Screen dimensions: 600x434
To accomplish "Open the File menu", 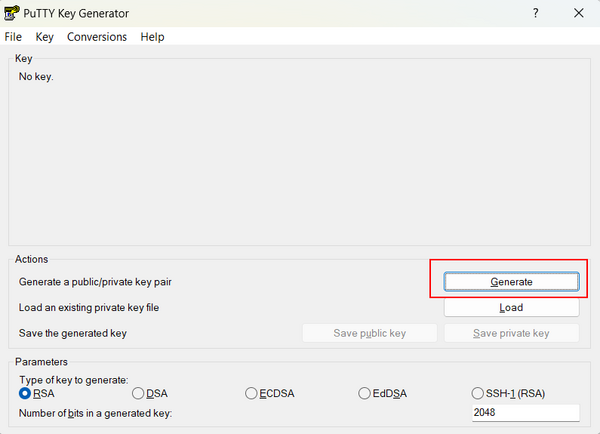I will (x=13, y=37).
